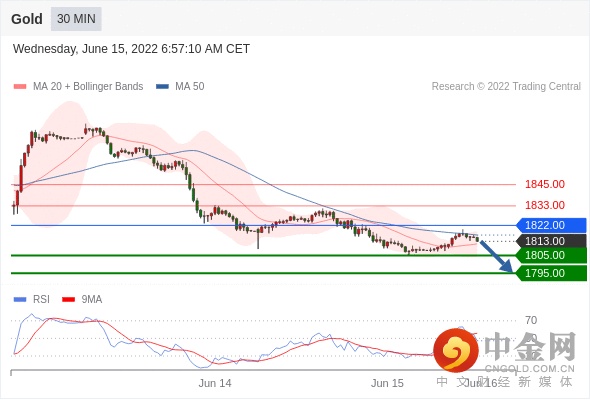This screenshot has width=590, height=400.
Task: Click the blue downward forecast arrow
Action: [x=497, y=257]
